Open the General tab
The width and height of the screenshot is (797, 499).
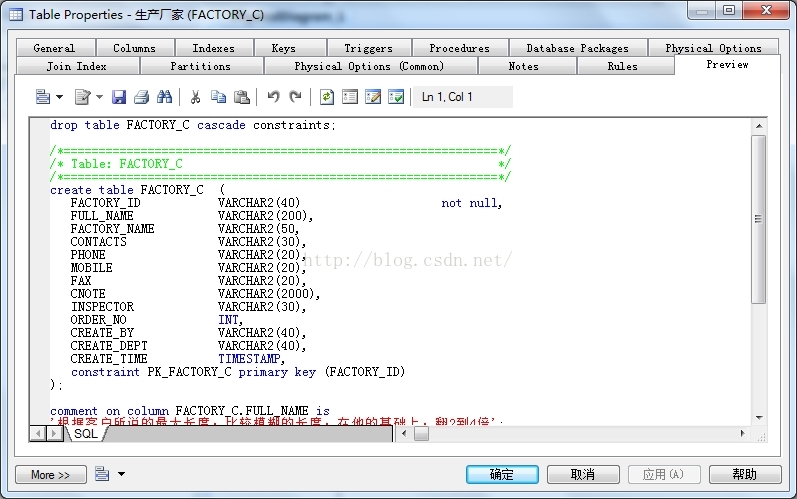pos(54,48)
